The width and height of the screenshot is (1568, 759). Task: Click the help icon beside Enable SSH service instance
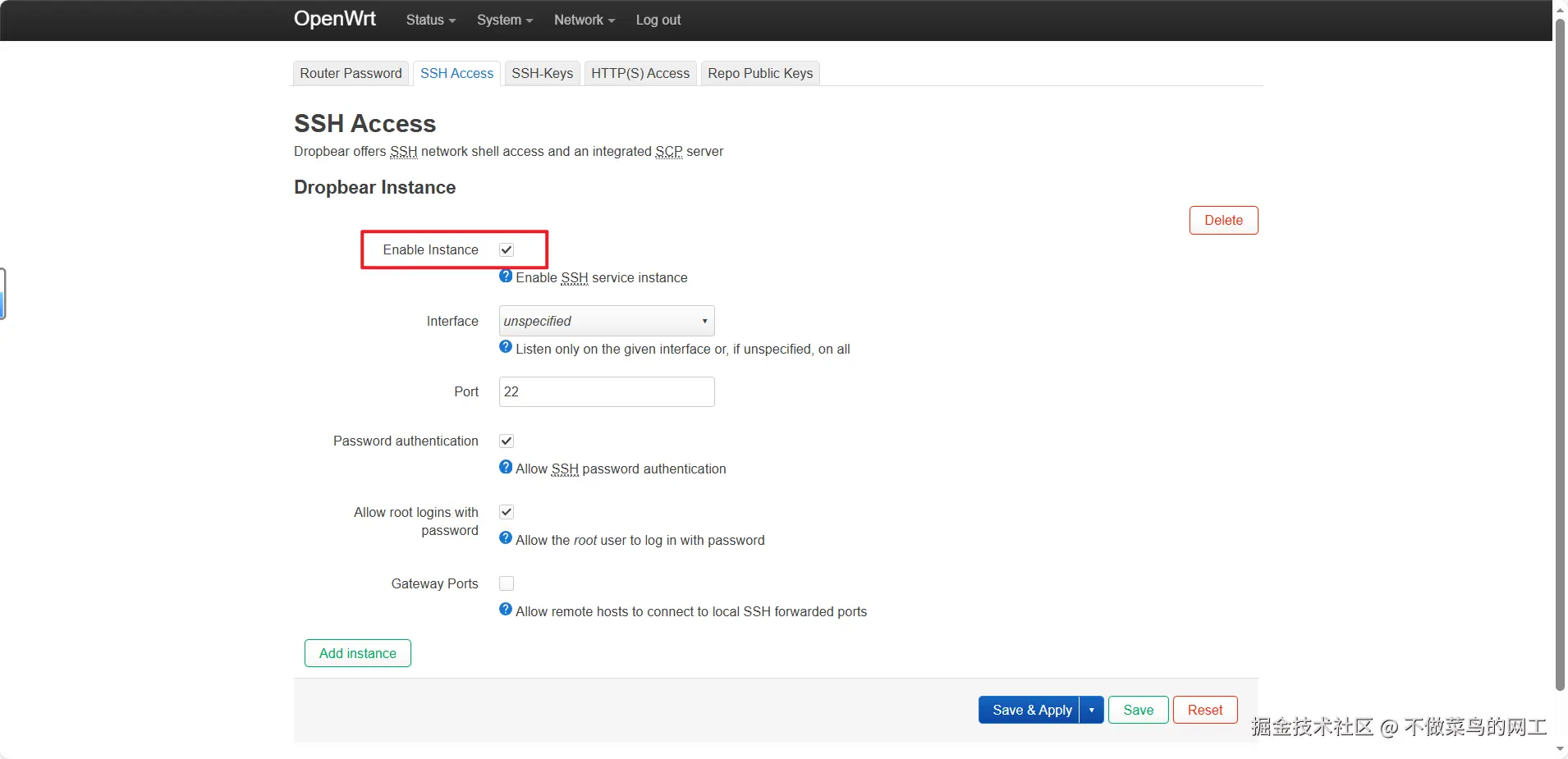(506, 277)
